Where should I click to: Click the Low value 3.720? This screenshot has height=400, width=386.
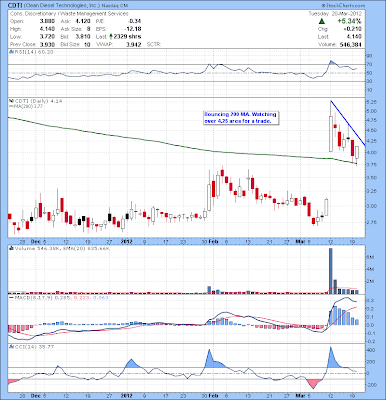tap(47, 36)
